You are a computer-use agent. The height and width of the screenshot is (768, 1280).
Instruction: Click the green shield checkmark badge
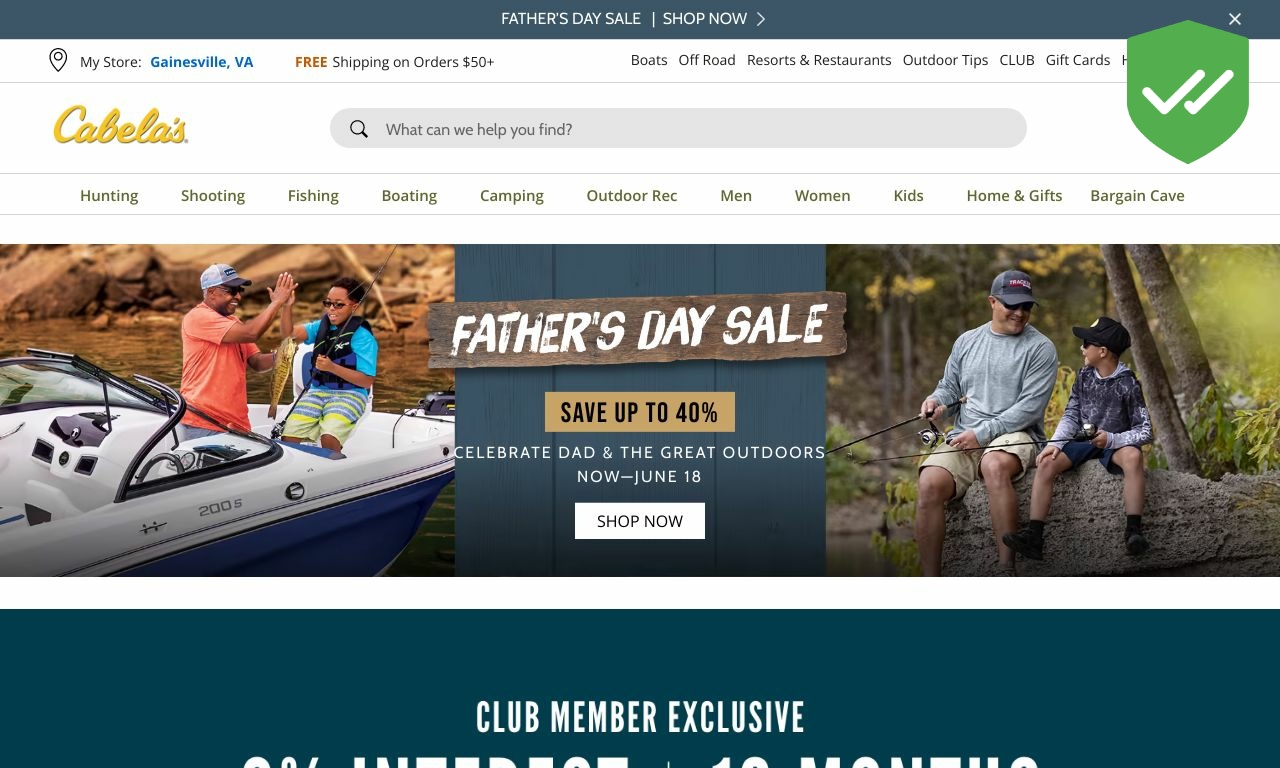1188,92
